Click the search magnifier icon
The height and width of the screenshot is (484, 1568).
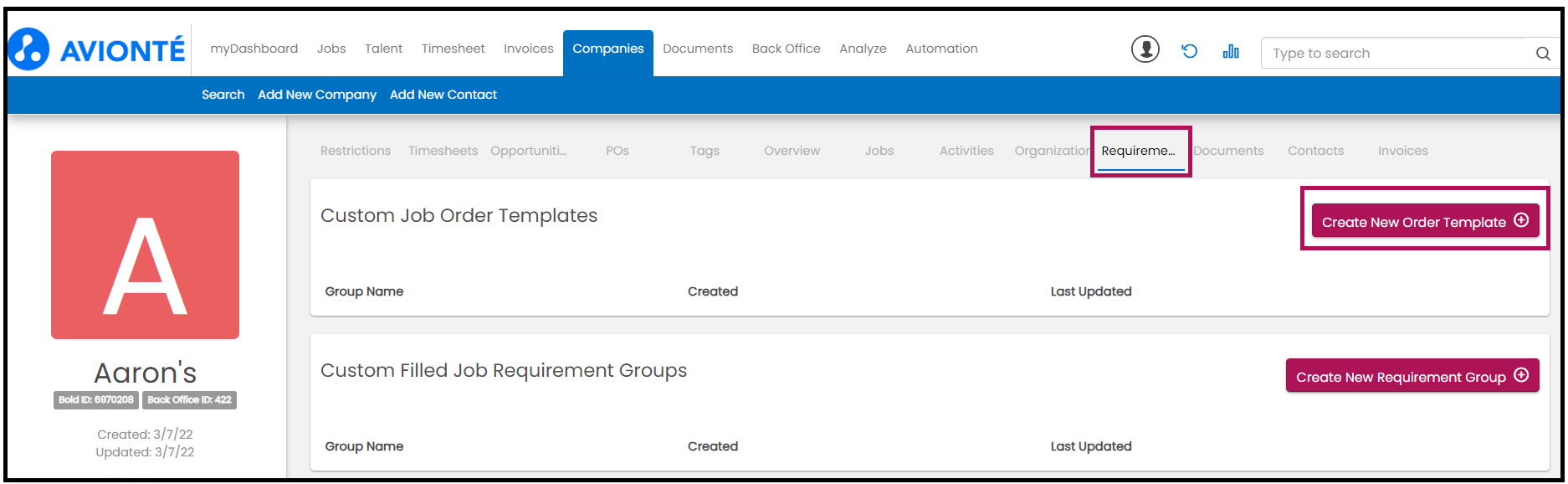[1543, 54]
